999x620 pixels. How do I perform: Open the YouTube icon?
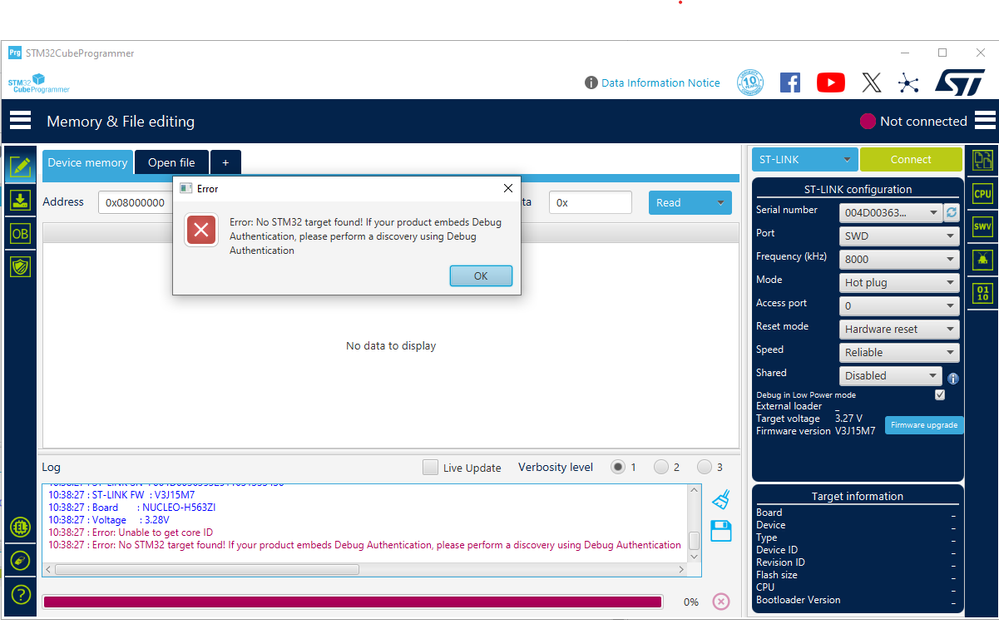(831, 82)
